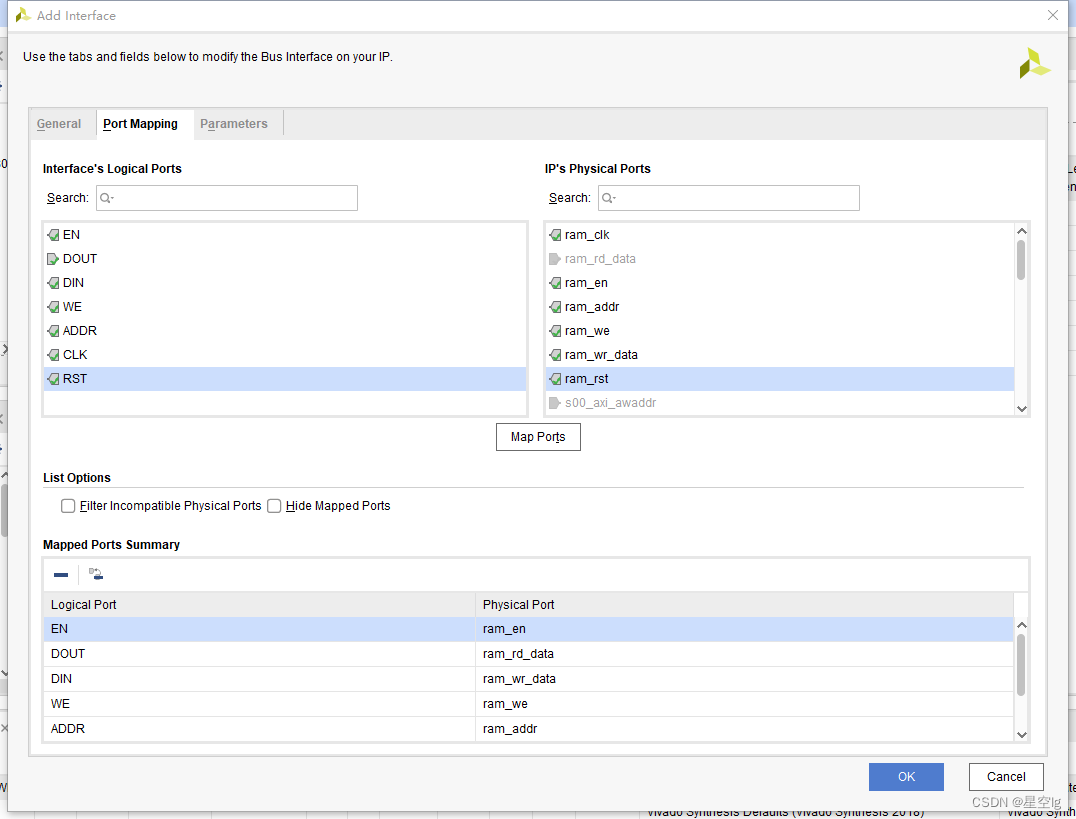Click the EN logical port icon
This screenshot has width=1076, height=819.
tap(53, 235)
